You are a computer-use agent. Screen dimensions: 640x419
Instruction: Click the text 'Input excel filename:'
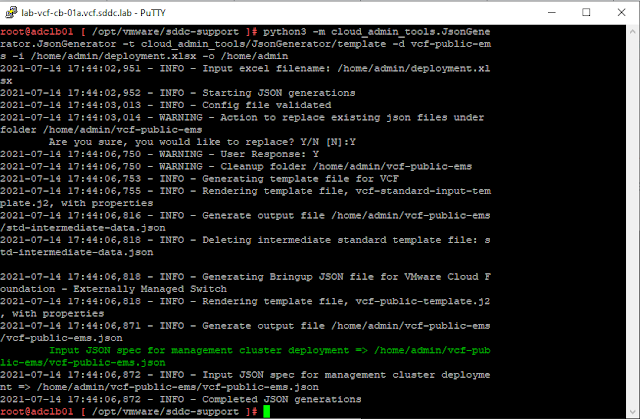[x=267, y=68]
